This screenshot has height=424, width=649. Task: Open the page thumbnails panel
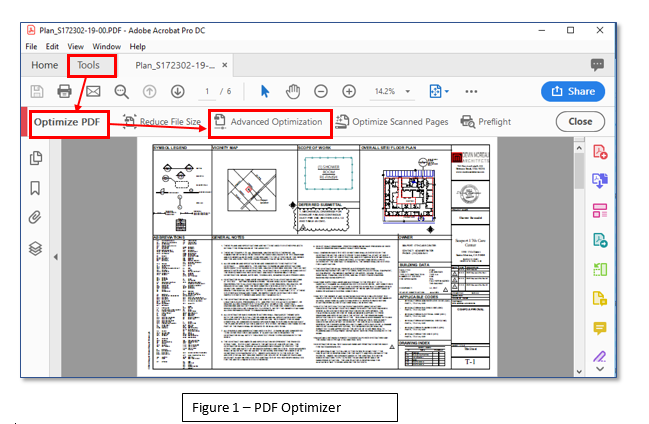pyautogui.click(x=36, y=158)
